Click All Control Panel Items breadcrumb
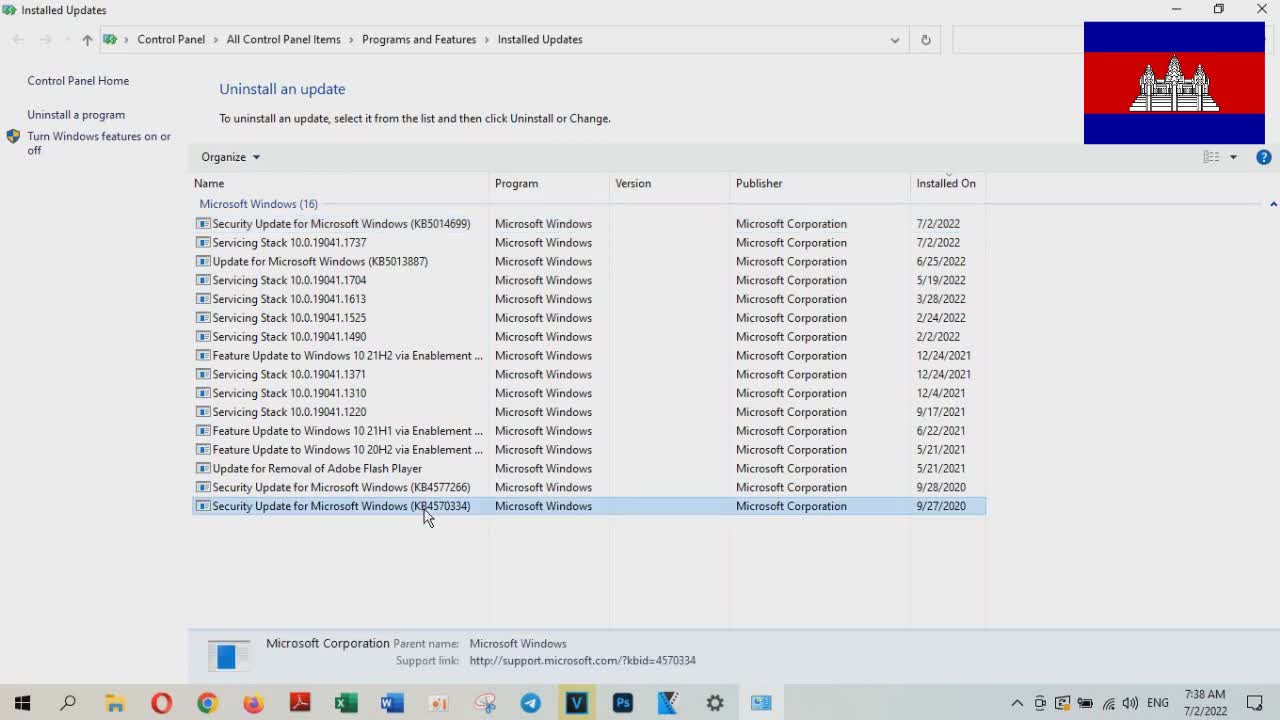 pos(283,40)
